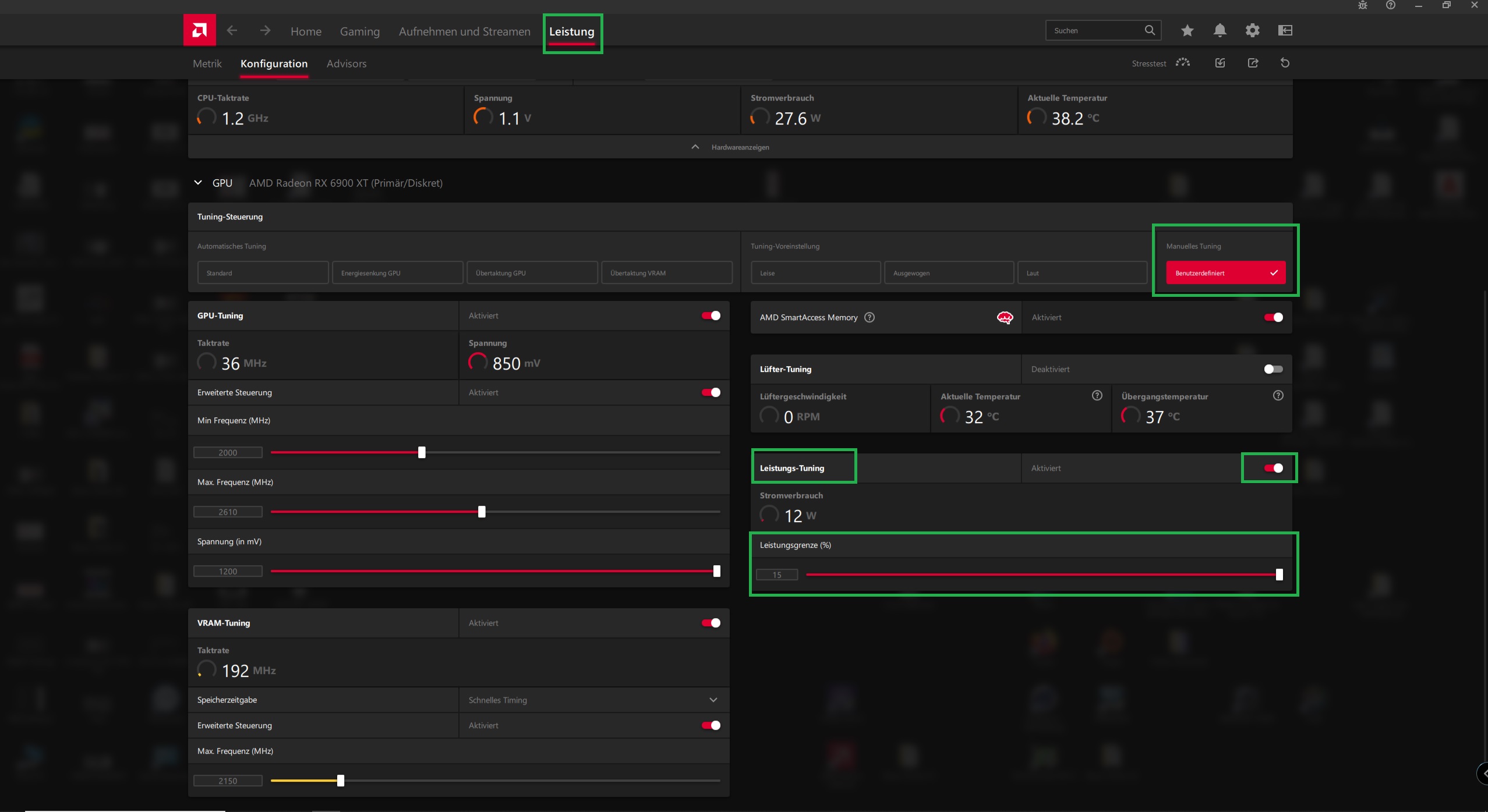Enable the Lüfter-Tuning toggle
Image resolution: width=1488 pixels, height=812 pixels.
click(x=1273, y=369)
